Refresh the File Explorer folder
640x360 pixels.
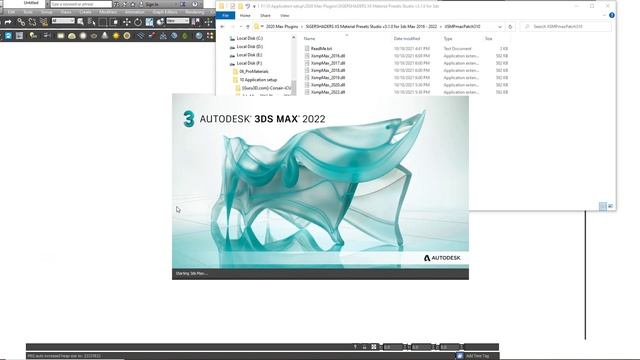click(x=510, y=27)
